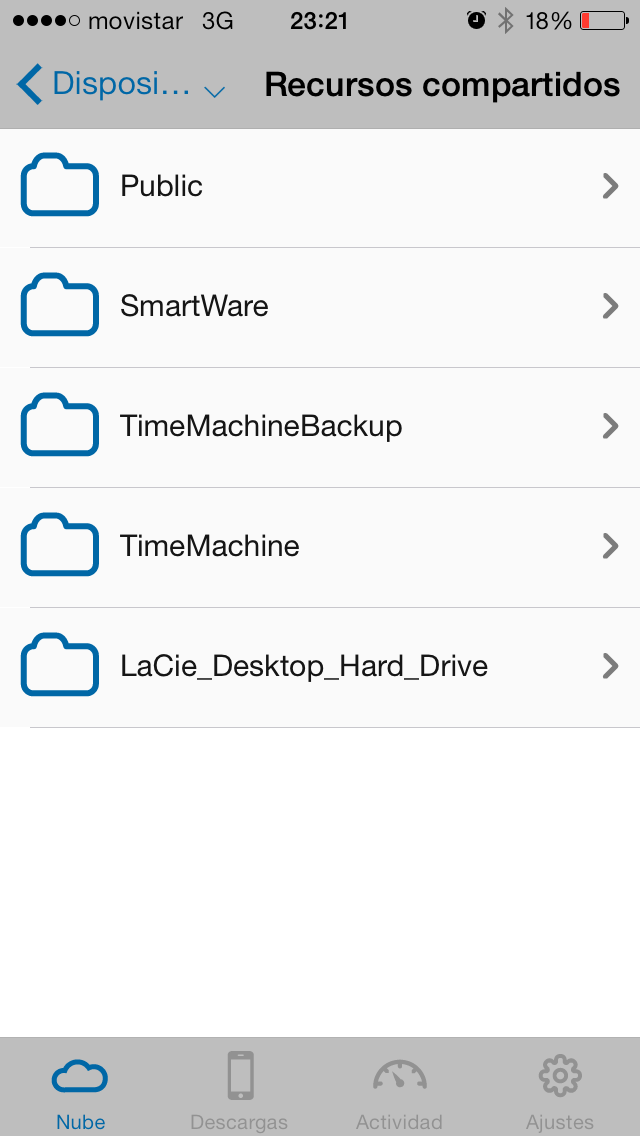This screenshot has height=1136, width=640.
Task: Expand the LaCie_Desktop_Hard_Drive row chevron
Action: (610, 666)
